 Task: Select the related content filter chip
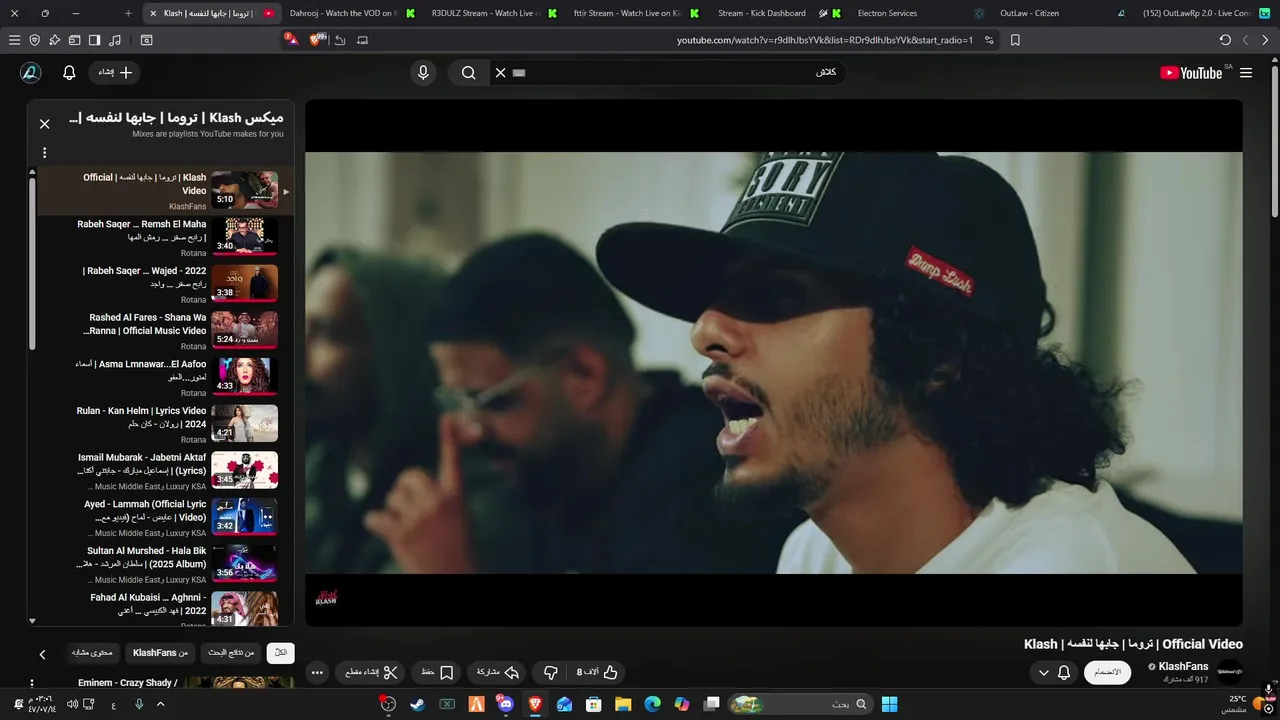[x=93, y=653]
